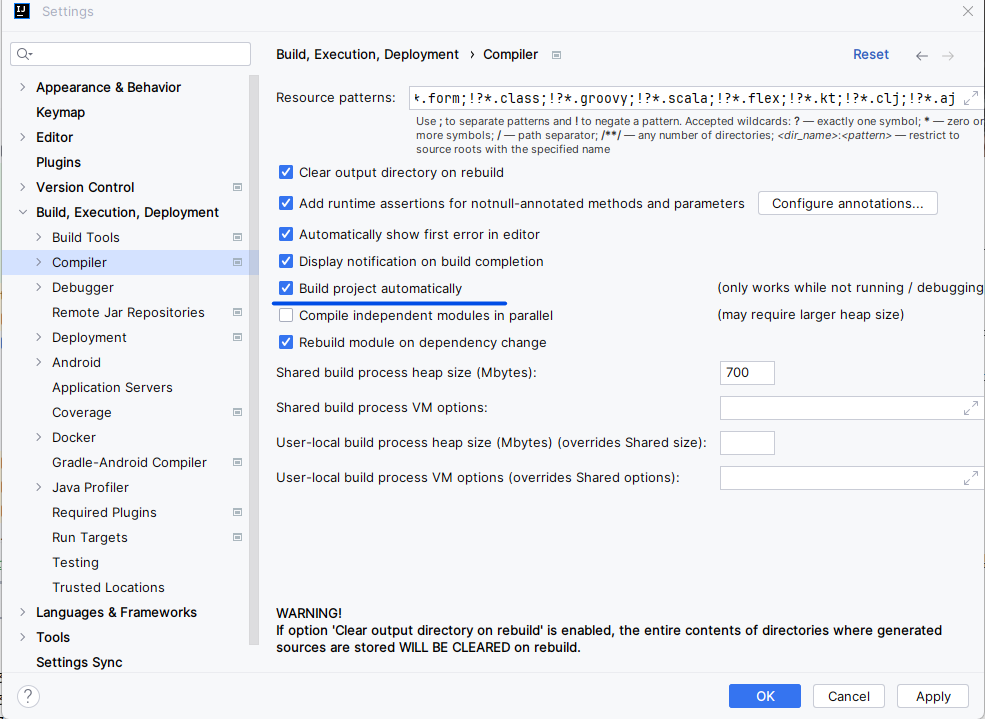
Task: Open the Plugins settings page
Action: coord(58,162)
